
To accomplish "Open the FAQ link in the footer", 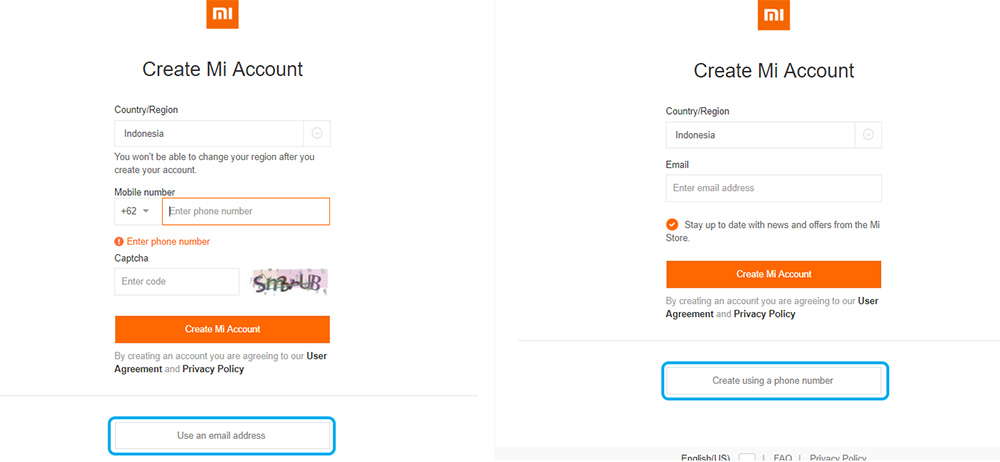I will tap(783, 458).
